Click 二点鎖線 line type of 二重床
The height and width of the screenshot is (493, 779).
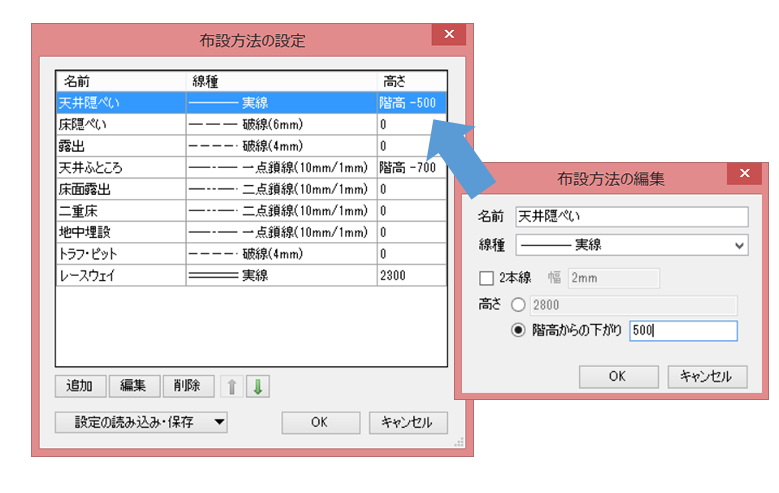click(281, 211)
